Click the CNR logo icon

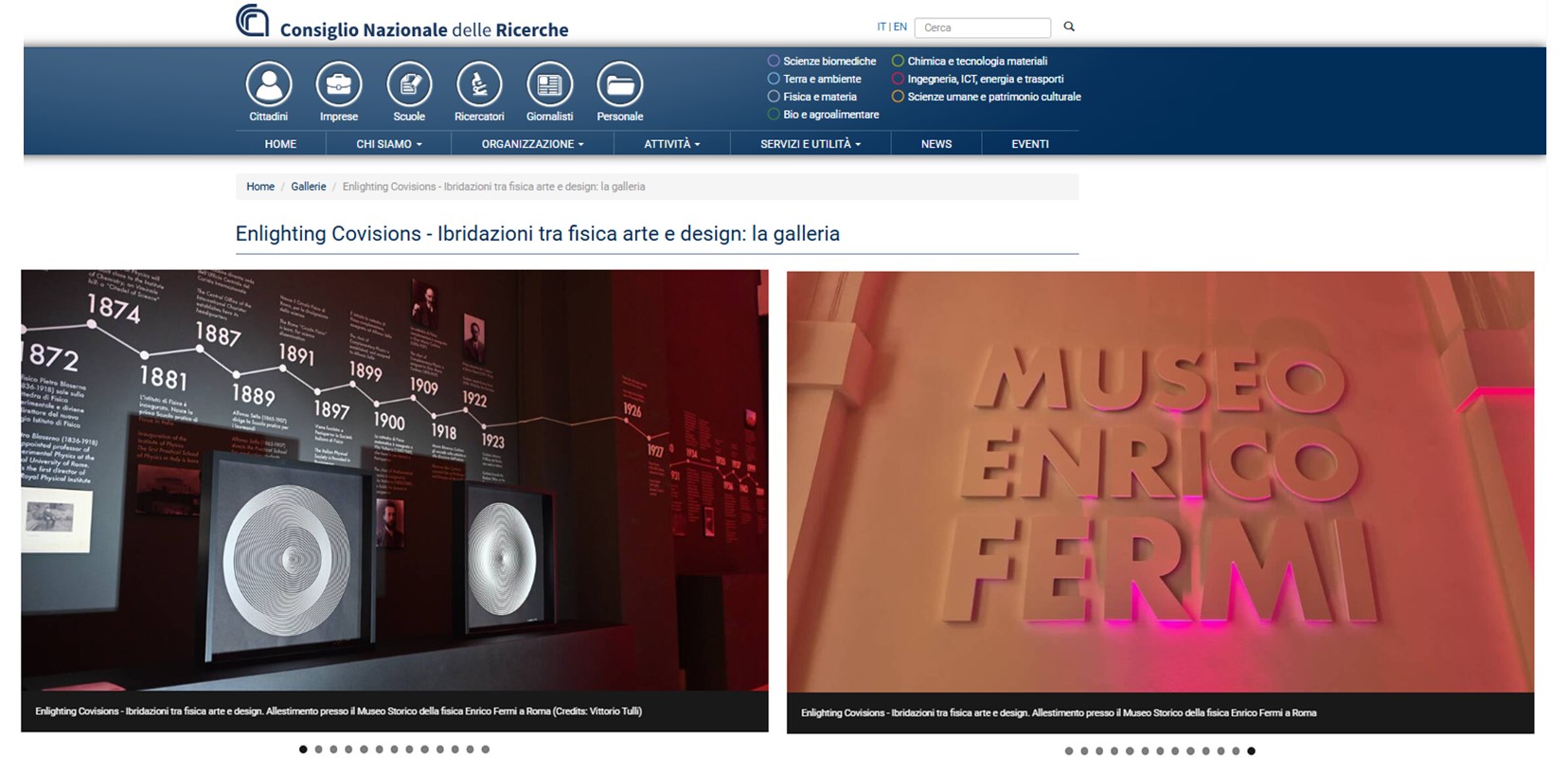point(252,21)
